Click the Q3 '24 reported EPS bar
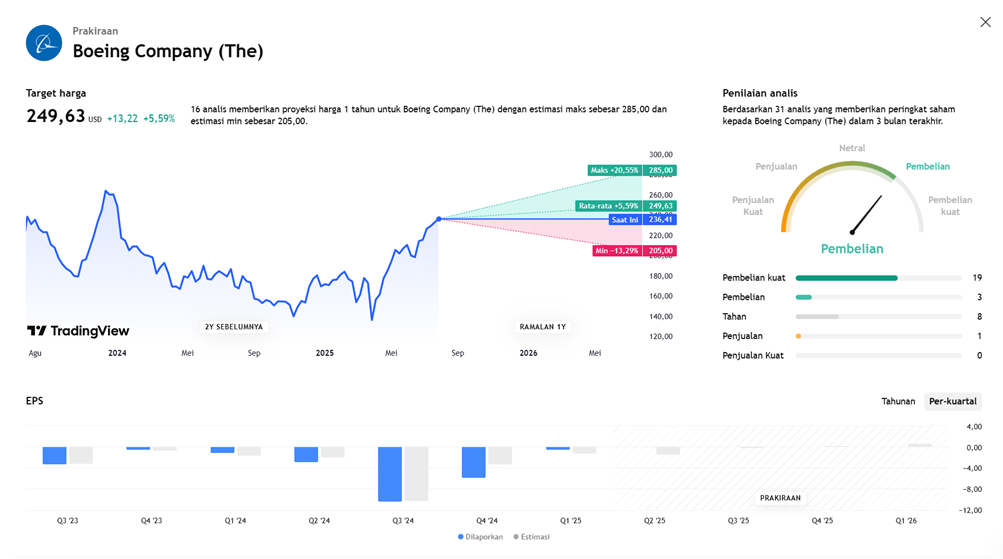Image resolution: width=1003 pixels, height=559 pixels. click(x=390, y=474)
